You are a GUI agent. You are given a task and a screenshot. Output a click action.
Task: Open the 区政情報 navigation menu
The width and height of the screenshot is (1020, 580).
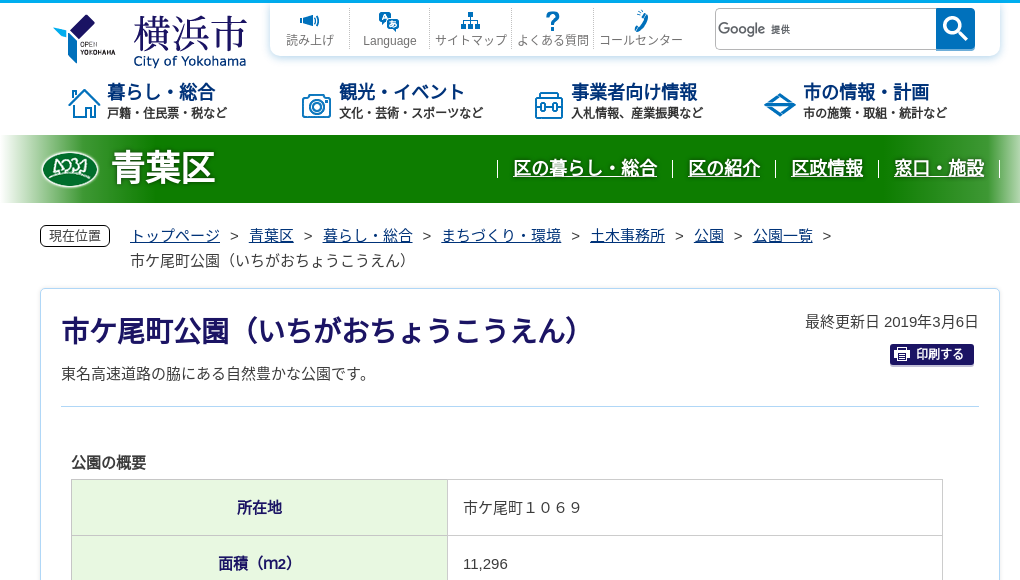[x=827, y=170]
